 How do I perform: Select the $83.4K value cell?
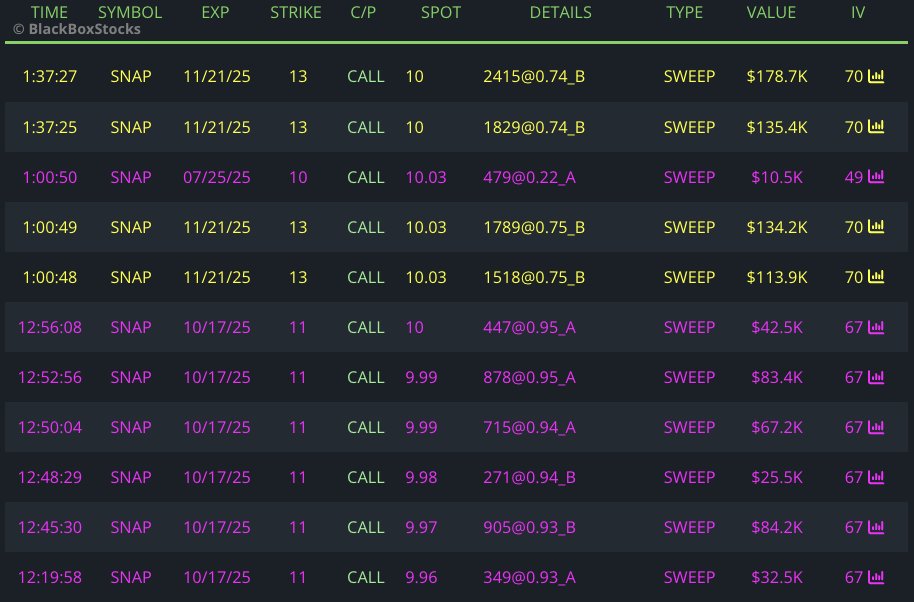[x=777, y=377]
